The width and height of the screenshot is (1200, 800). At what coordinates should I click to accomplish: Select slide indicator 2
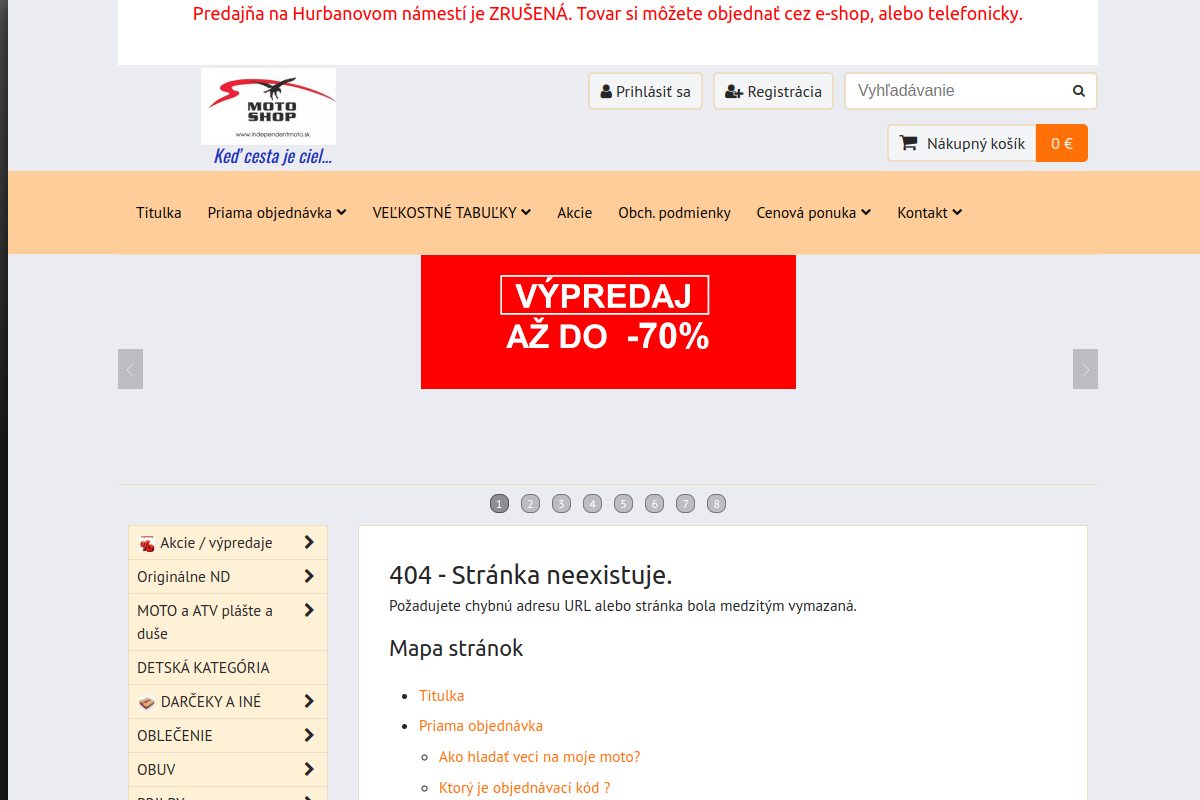[x=531, y=504]
